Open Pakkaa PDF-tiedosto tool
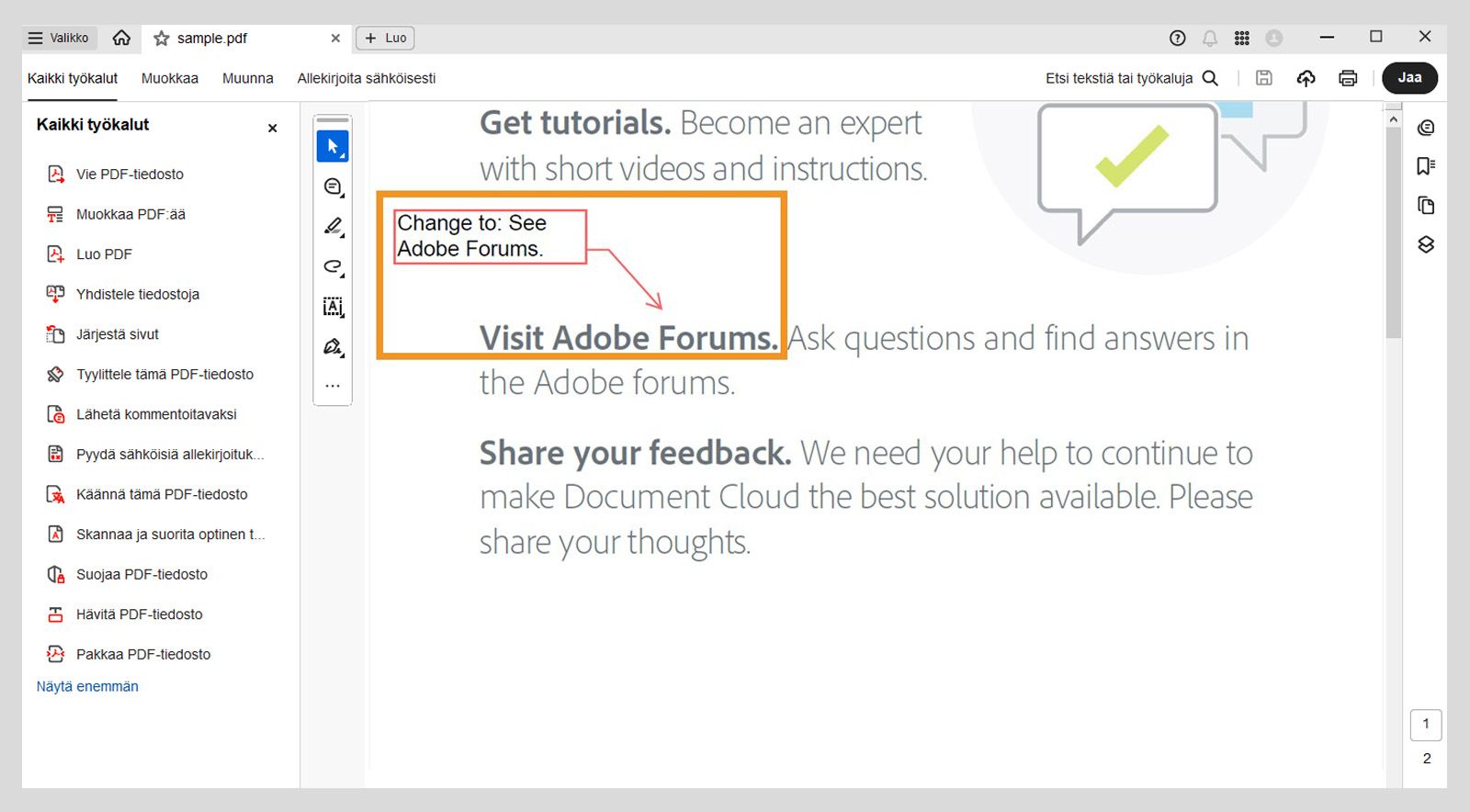Image resolution: width=1470 pixels, height=812 pixels. [x=143, y=654]
